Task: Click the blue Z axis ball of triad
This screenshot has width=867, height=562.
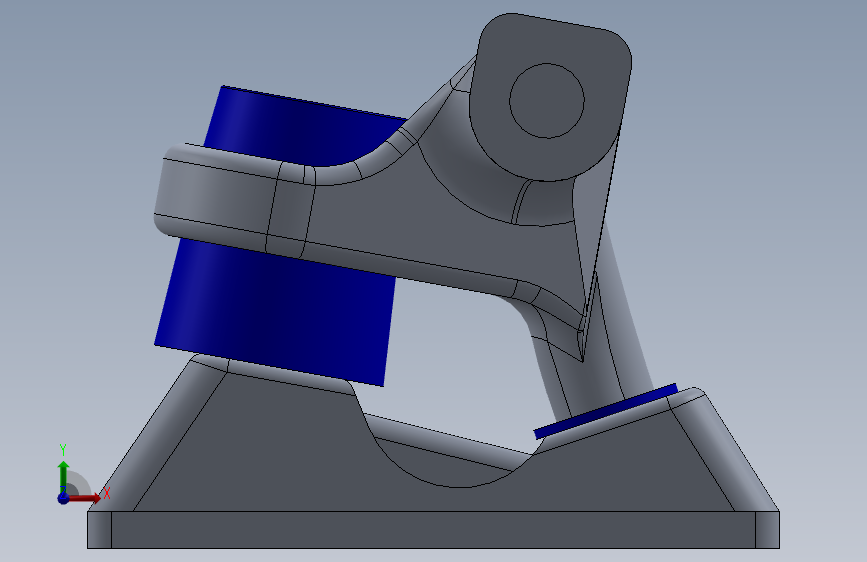Action: coord(63,498)
